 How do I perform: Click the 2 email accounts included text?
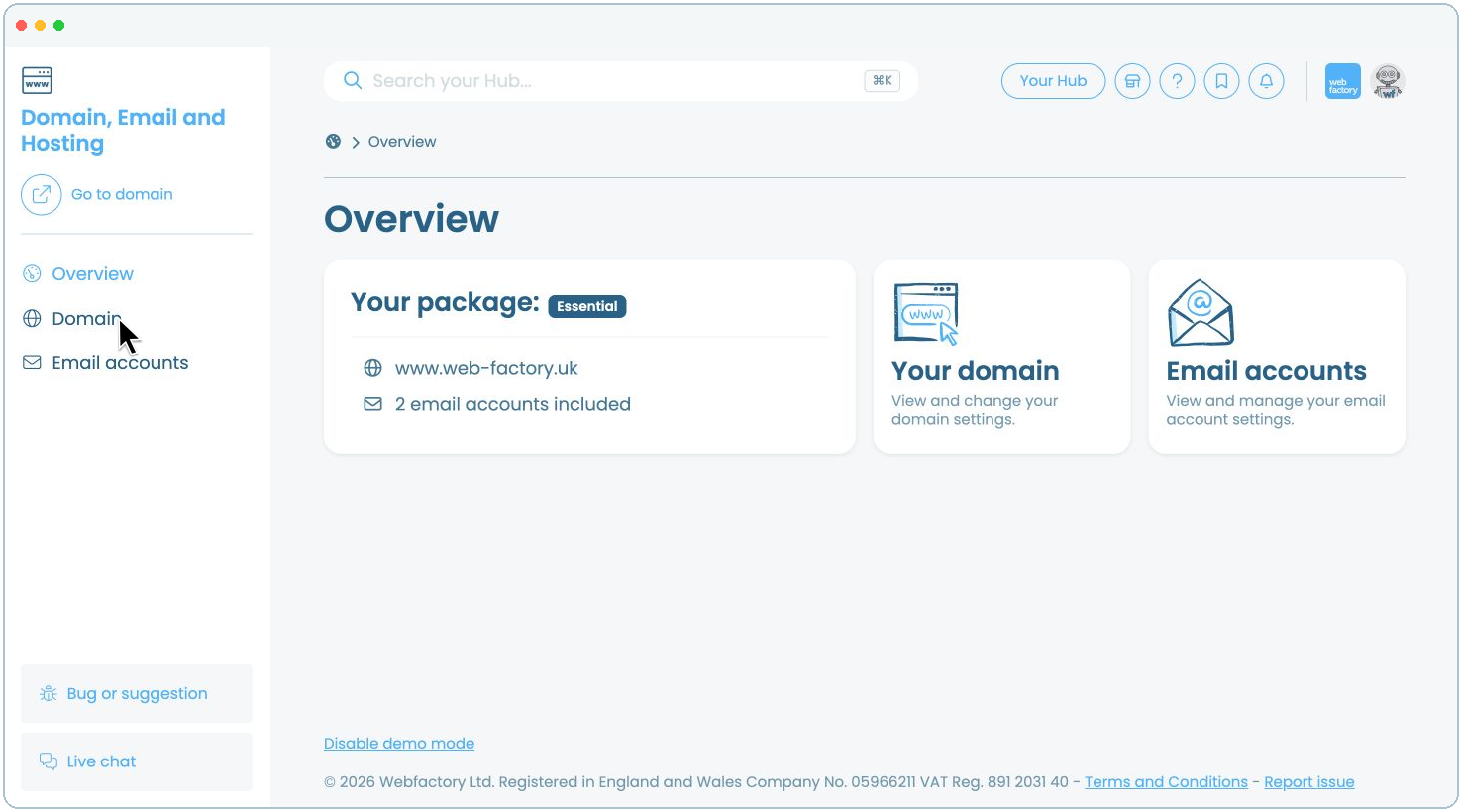point(513,404)
